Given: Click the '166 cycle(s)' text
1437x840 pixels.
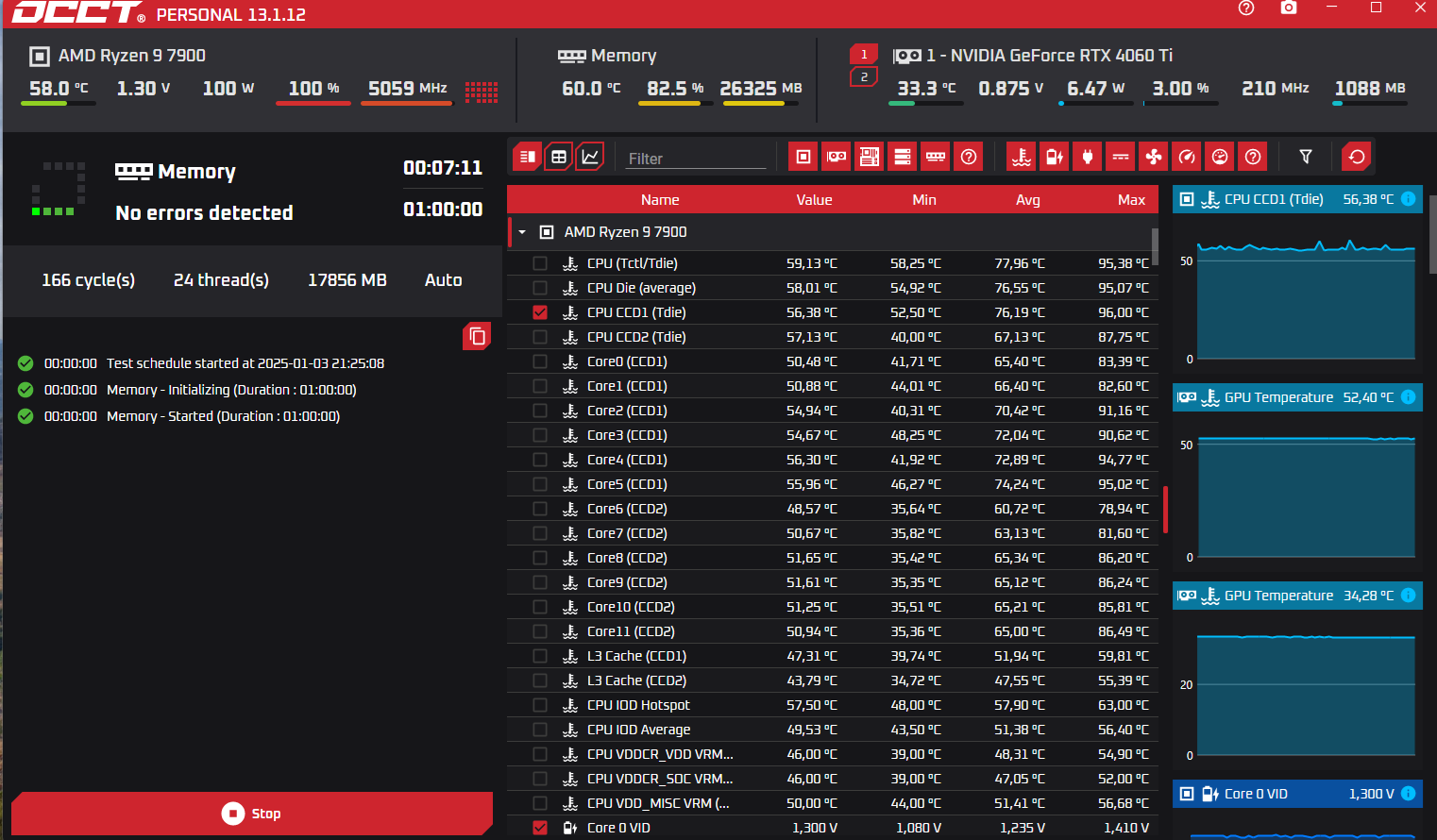Looking at the screenshot, I should pos(89,280).
